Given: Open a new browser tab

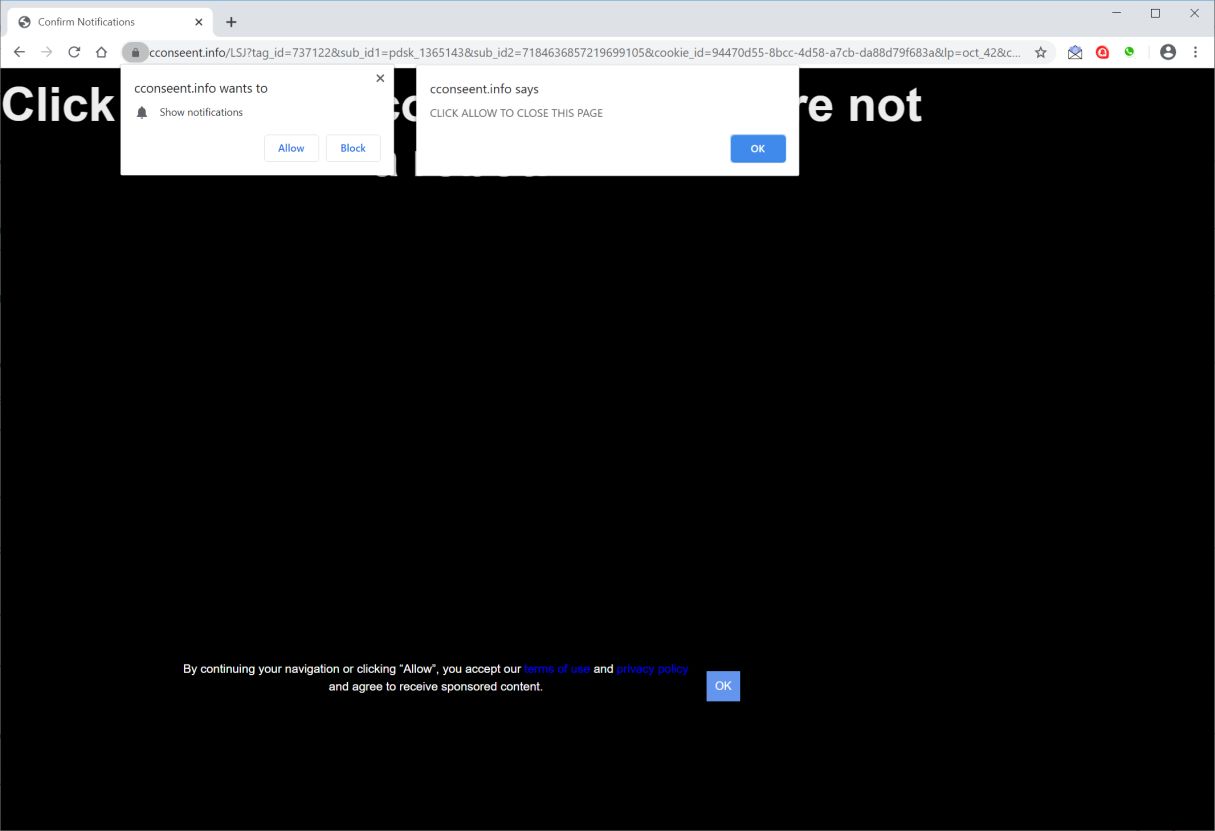Looking at the screenshot, I should 231,22.
